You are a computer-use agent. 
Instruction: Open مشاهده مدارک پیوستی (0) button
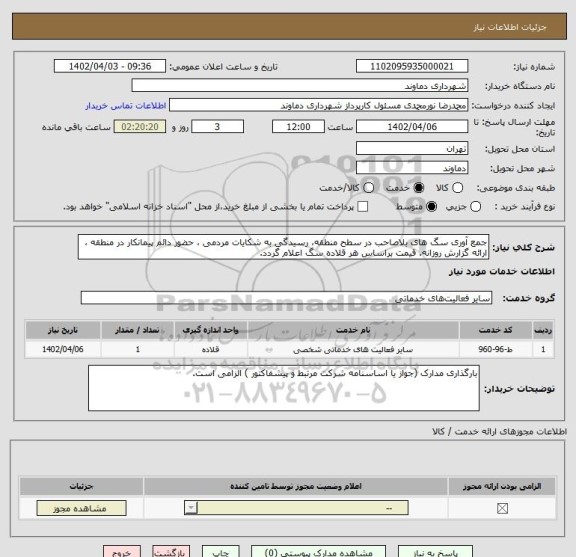pos(318,552)
